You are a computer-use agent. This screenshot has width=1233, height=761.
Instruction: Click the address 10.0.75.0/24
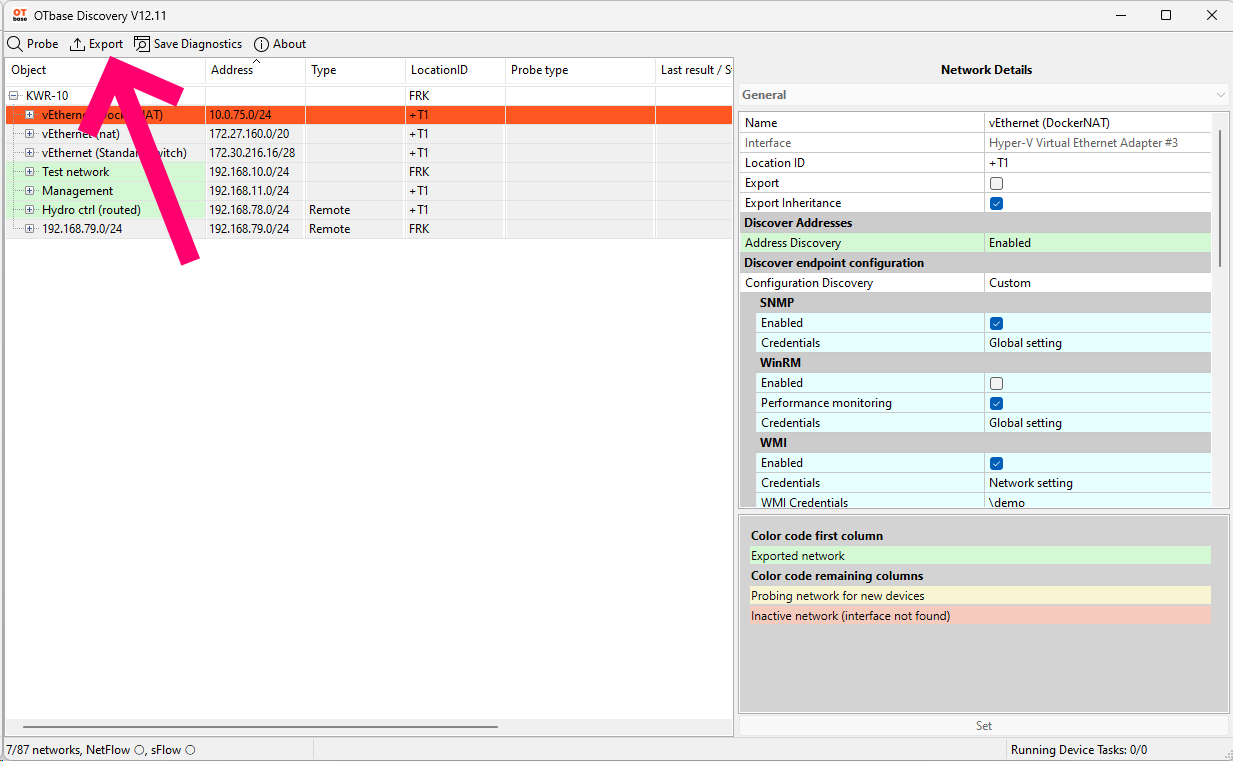(x=240, y=115)
